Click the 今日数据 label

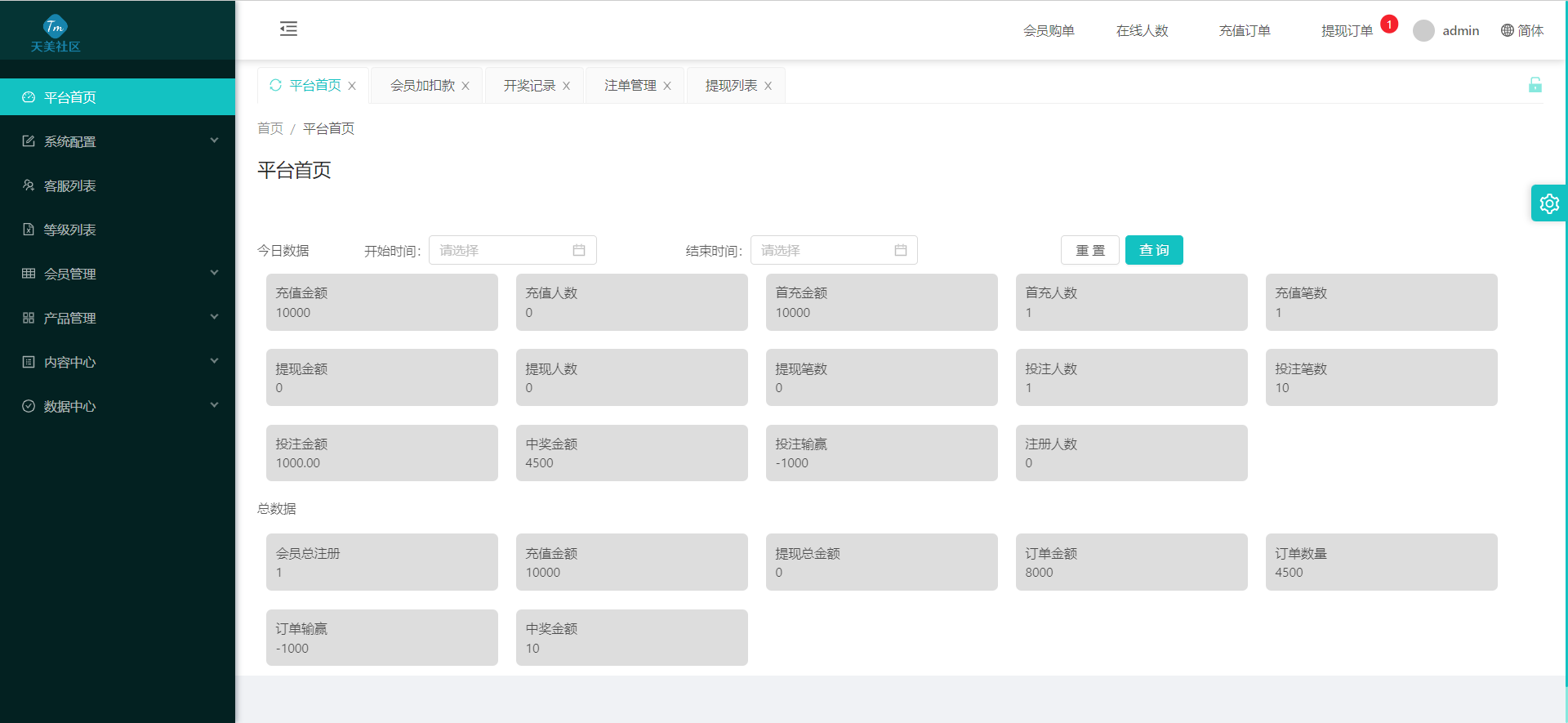pos(283,250)
